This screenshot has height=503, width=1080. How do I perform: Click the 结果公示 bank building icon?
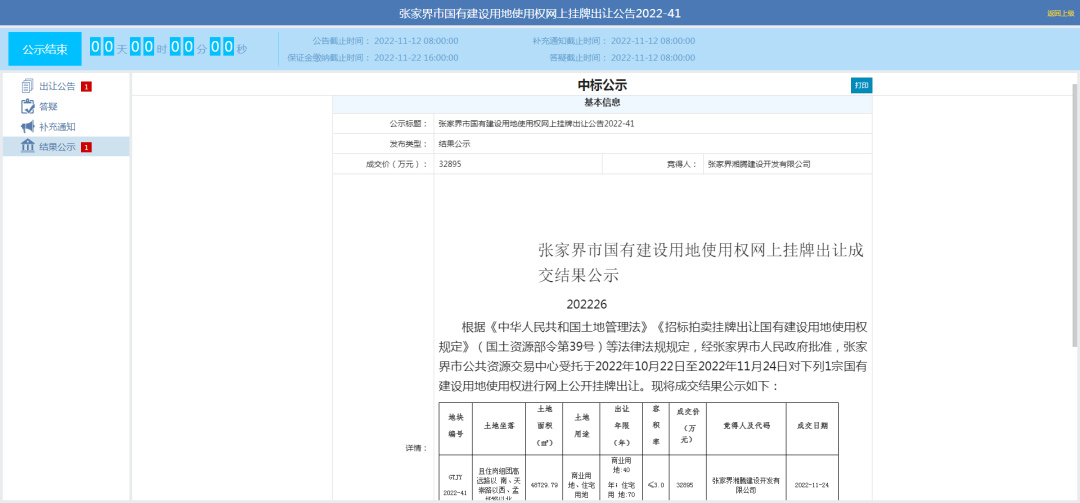point(28,146)
